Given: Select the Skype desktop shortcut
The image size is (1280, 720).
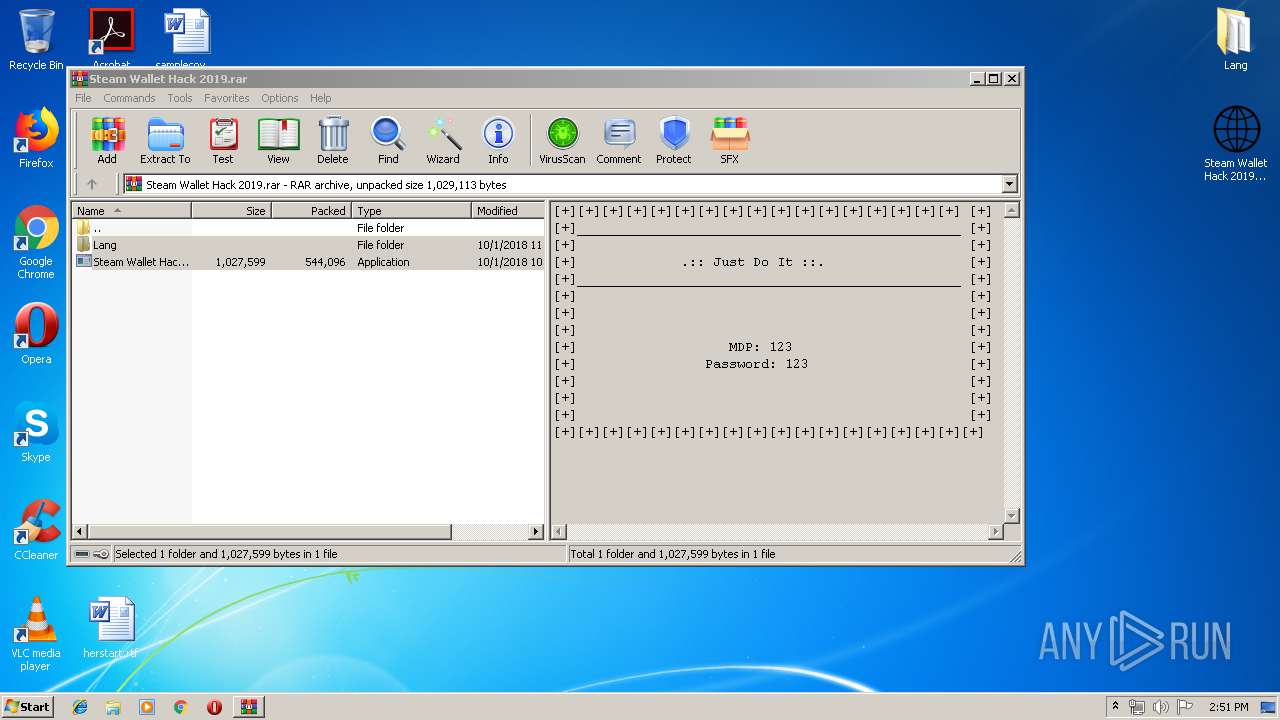Looking at the screenshot, I should 36,432.
